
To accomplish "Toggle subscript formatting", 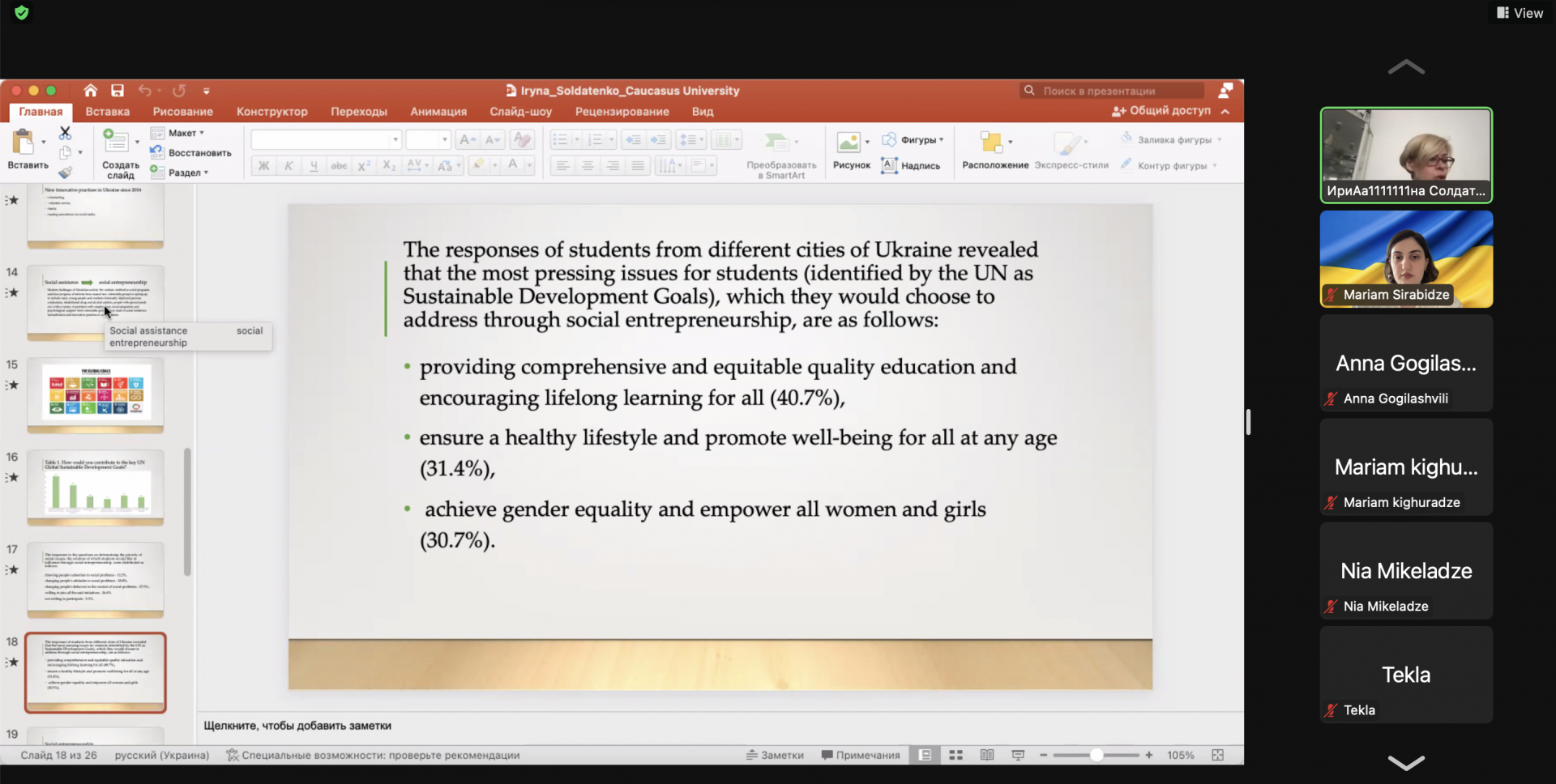I will point(389,166).
